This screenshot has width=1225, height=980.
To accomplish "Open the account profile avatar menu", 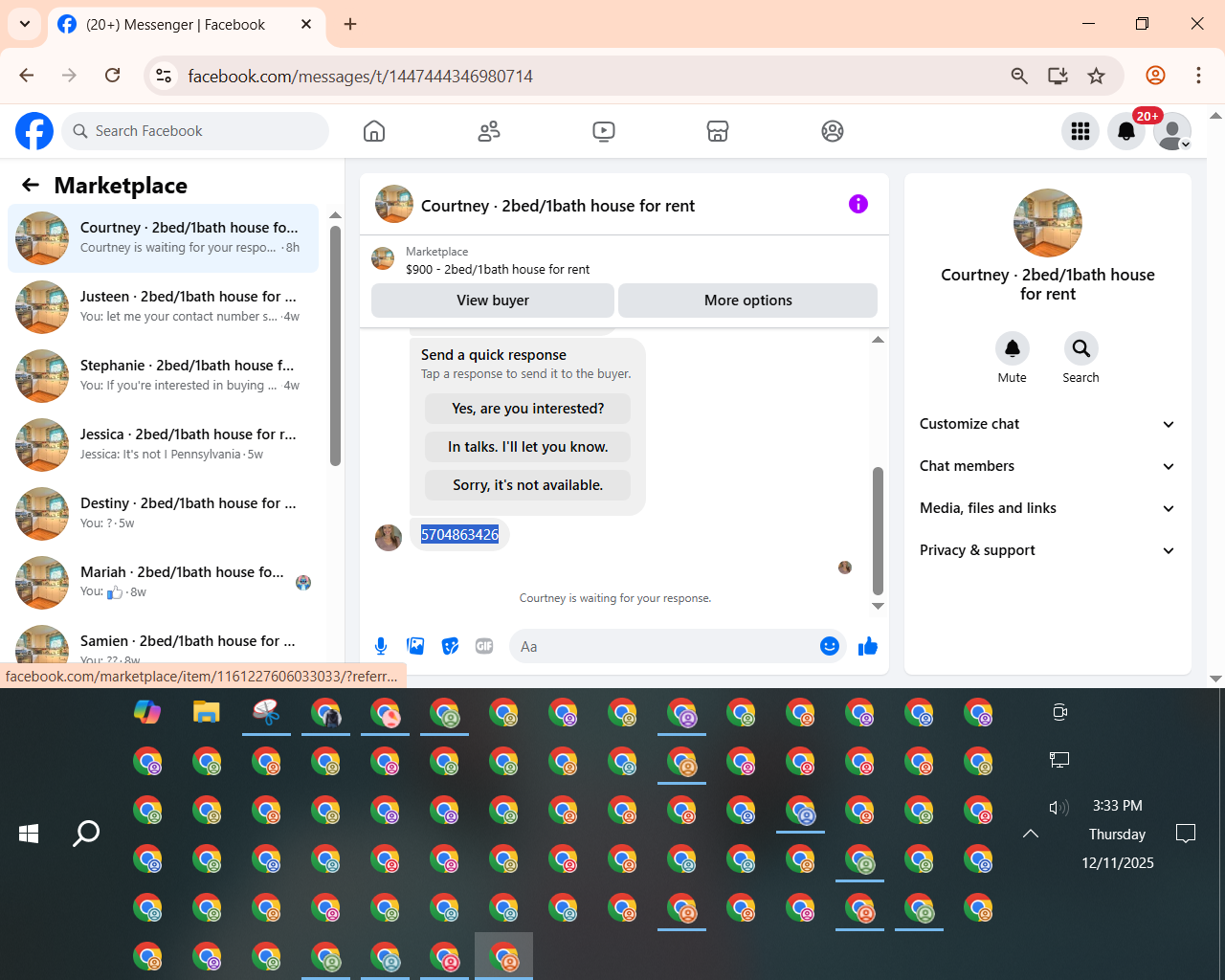I will pos(1172,131).
